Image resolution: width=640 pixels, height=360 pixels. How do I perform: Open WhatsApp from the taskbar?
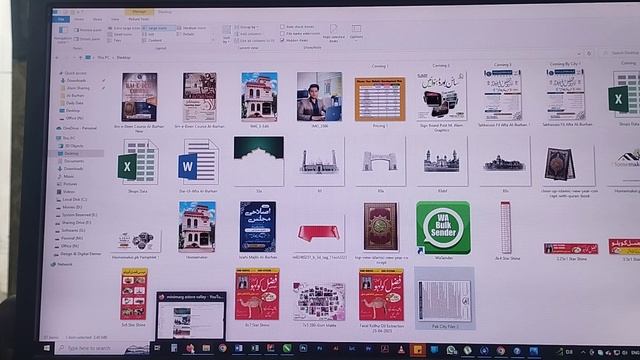coord(451,350)
